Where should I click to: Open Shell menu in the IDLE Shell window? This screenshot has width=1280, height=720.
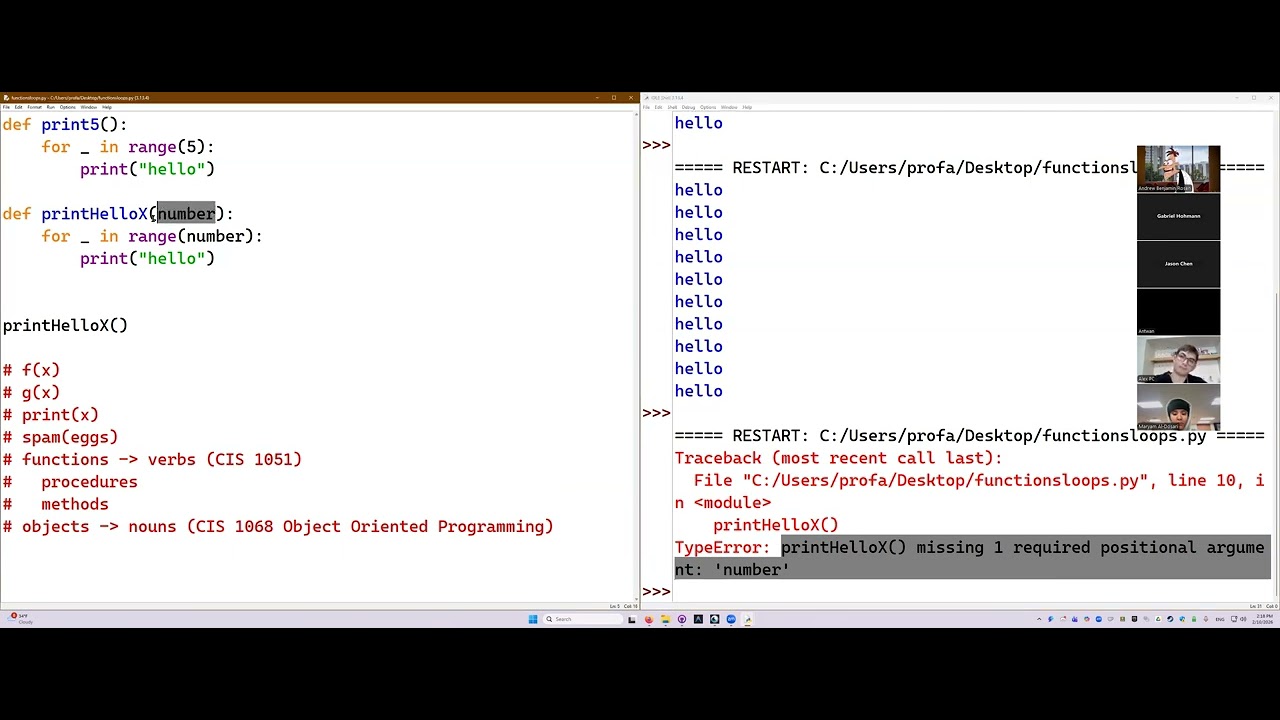point(672,107)
